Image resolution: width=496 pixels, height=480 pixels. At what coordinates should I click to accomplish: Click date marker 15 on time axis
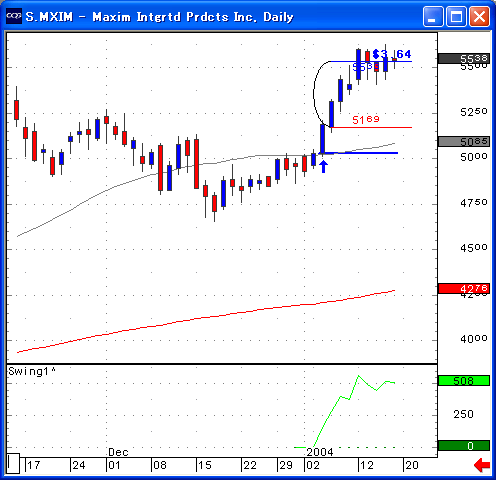204,465
